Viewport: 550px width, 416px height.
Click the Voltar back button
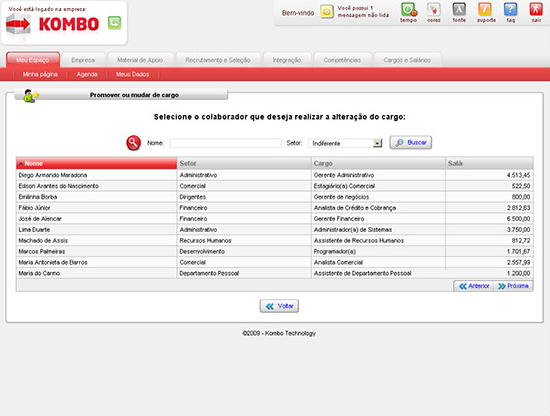(279, 306)
